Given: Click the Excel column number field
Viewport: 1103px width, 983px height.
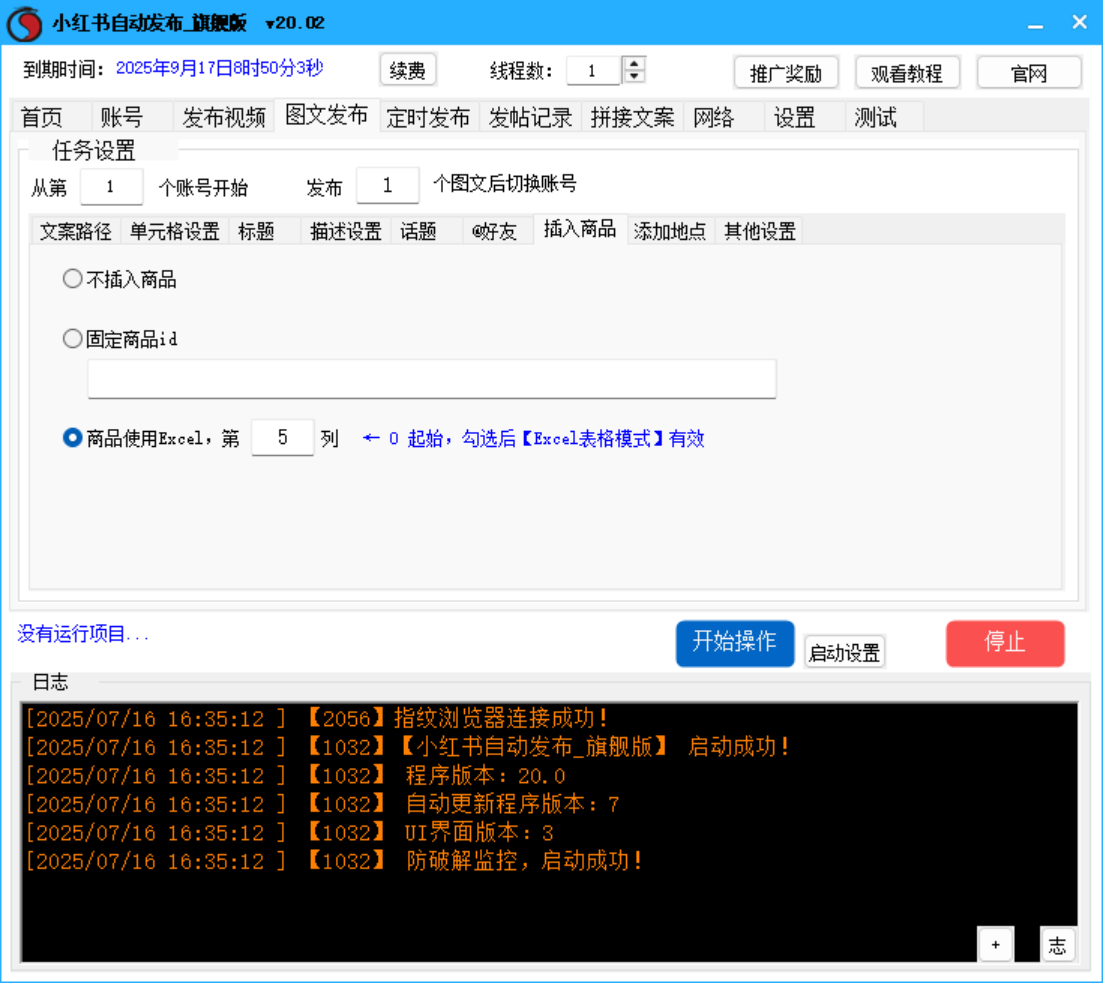Looking at the screenshot, I should point(283,438).
